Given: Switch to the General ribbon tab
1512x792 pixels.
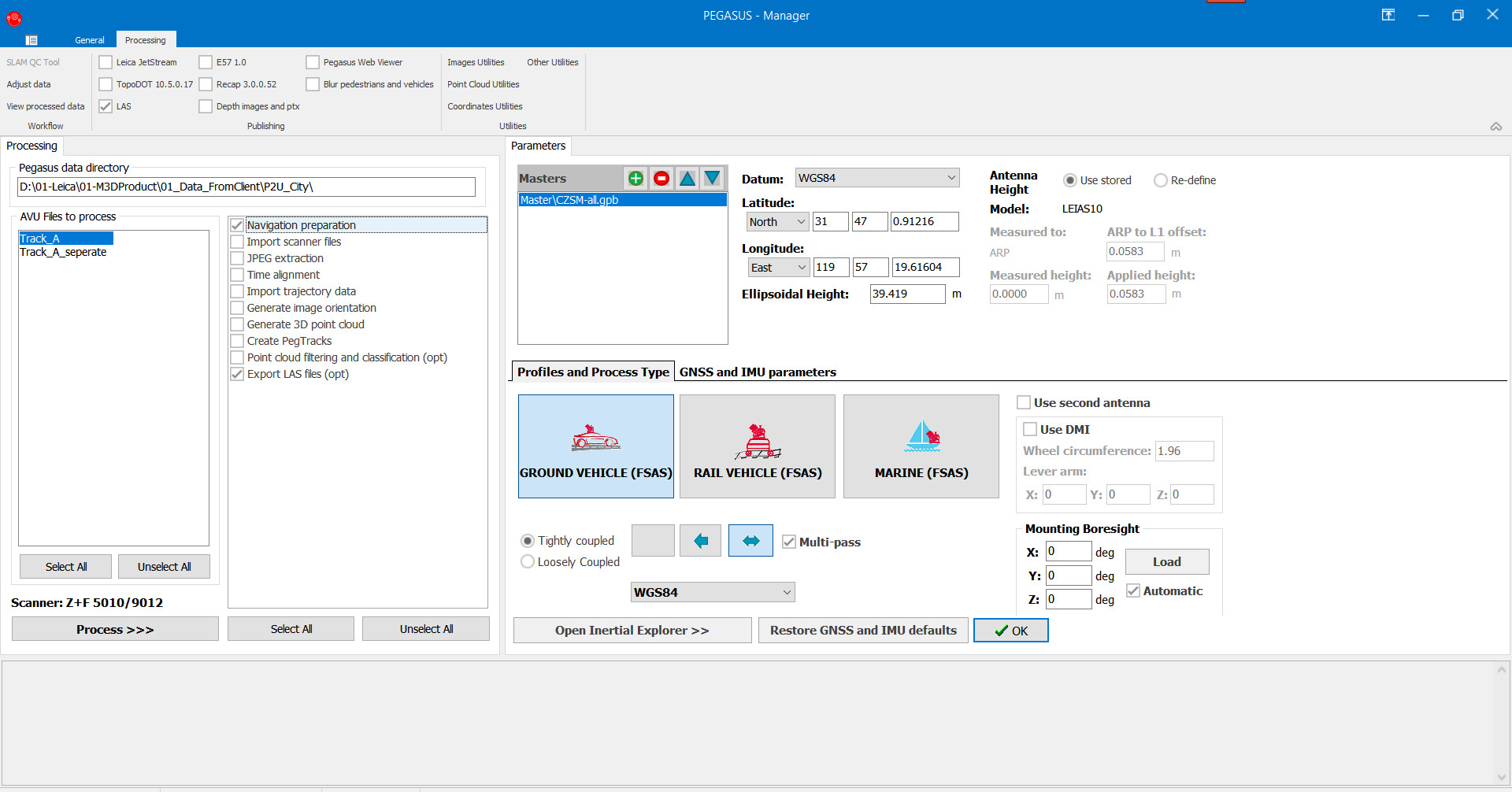Looking at the screenshot, I should pos(89,40).
